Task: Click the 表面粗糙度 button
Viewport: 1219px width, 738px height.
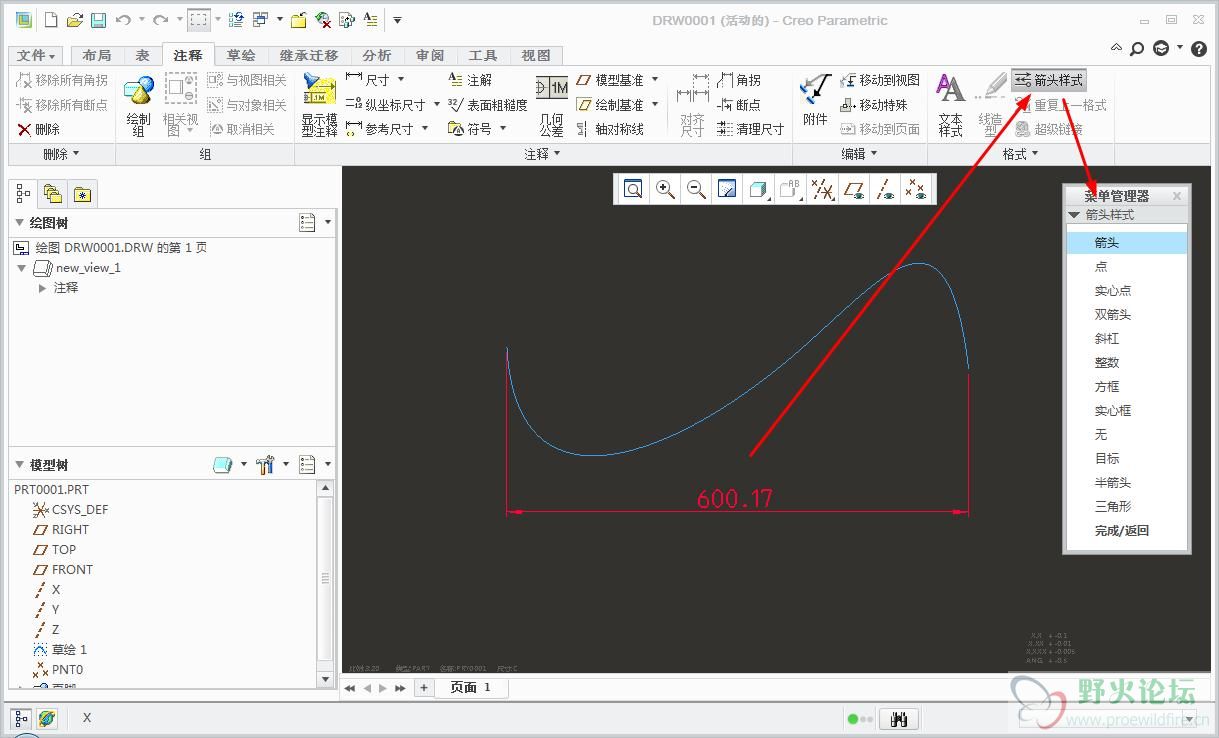Action: coord(487,104)
